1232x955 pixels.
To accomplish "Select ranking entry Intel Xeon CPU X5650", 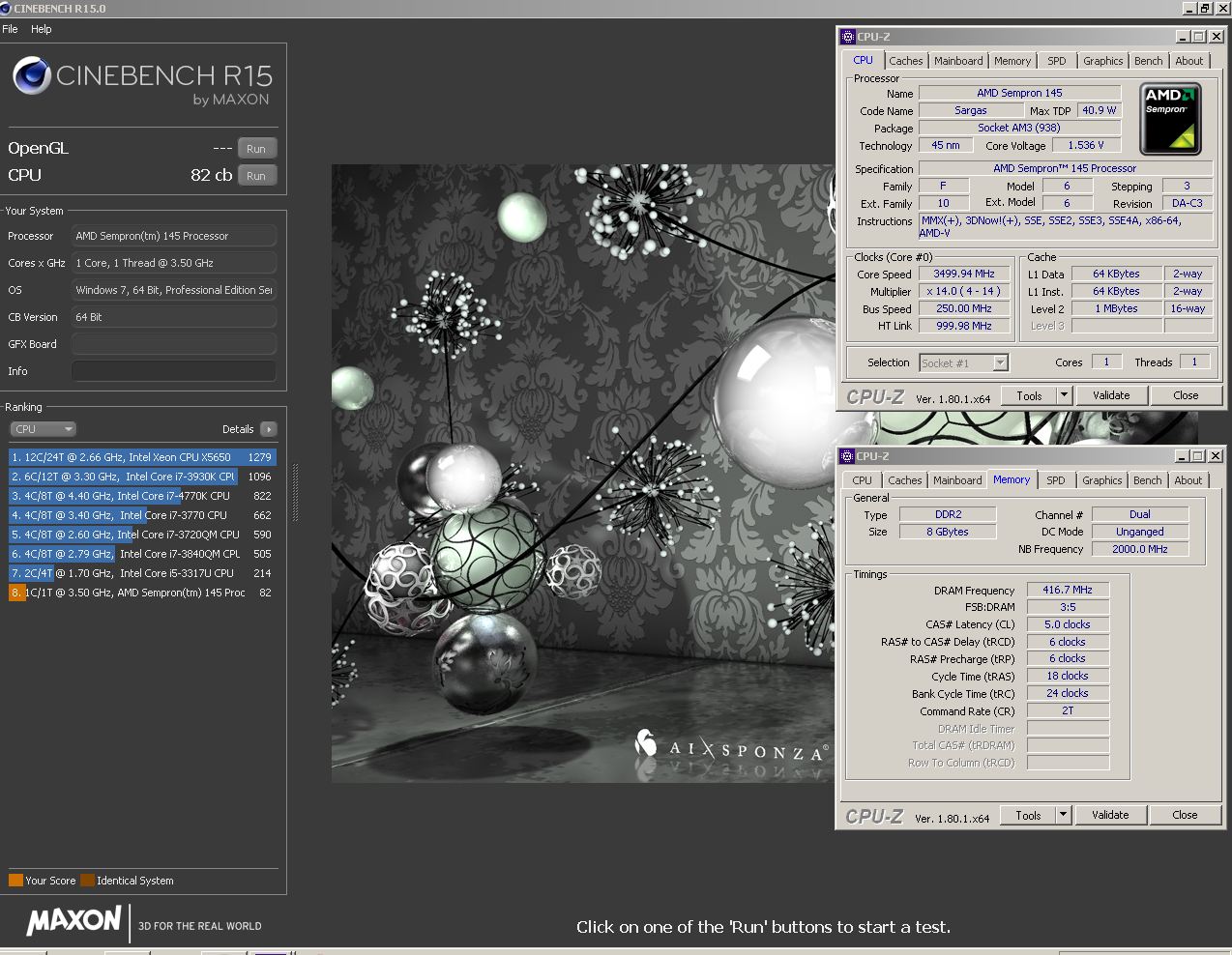I will pos(142,457).
